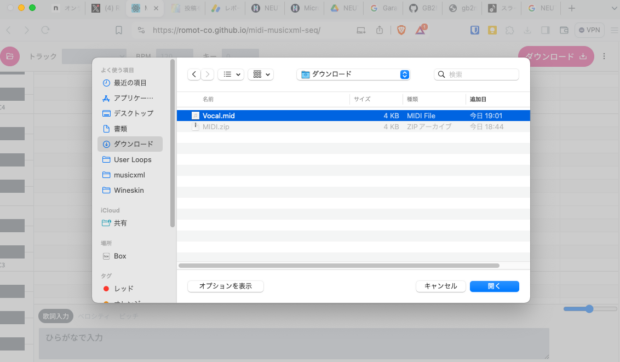Image resolution: width=620 pixels, height=362 pixels.
Task: Open the grid grouping dropdown
Action: 261,74
